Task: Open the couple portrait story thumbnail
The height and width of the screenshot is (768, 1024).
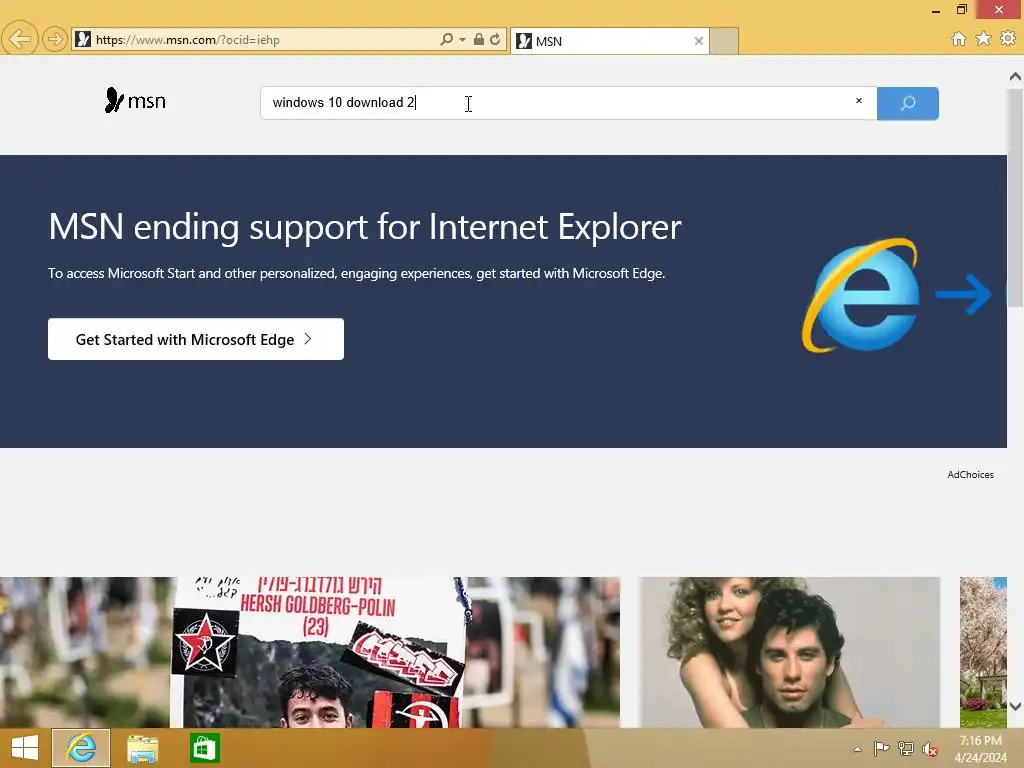Action: 790,652
